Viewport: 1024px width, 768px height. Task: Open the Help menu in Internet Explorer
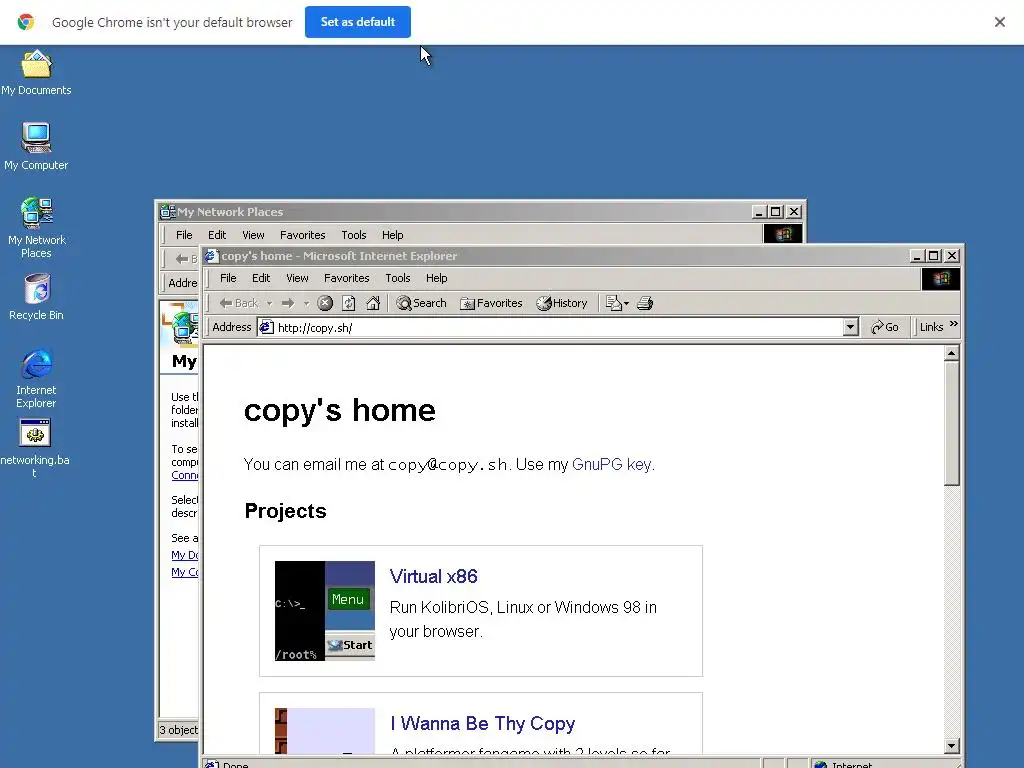(436, 278)
